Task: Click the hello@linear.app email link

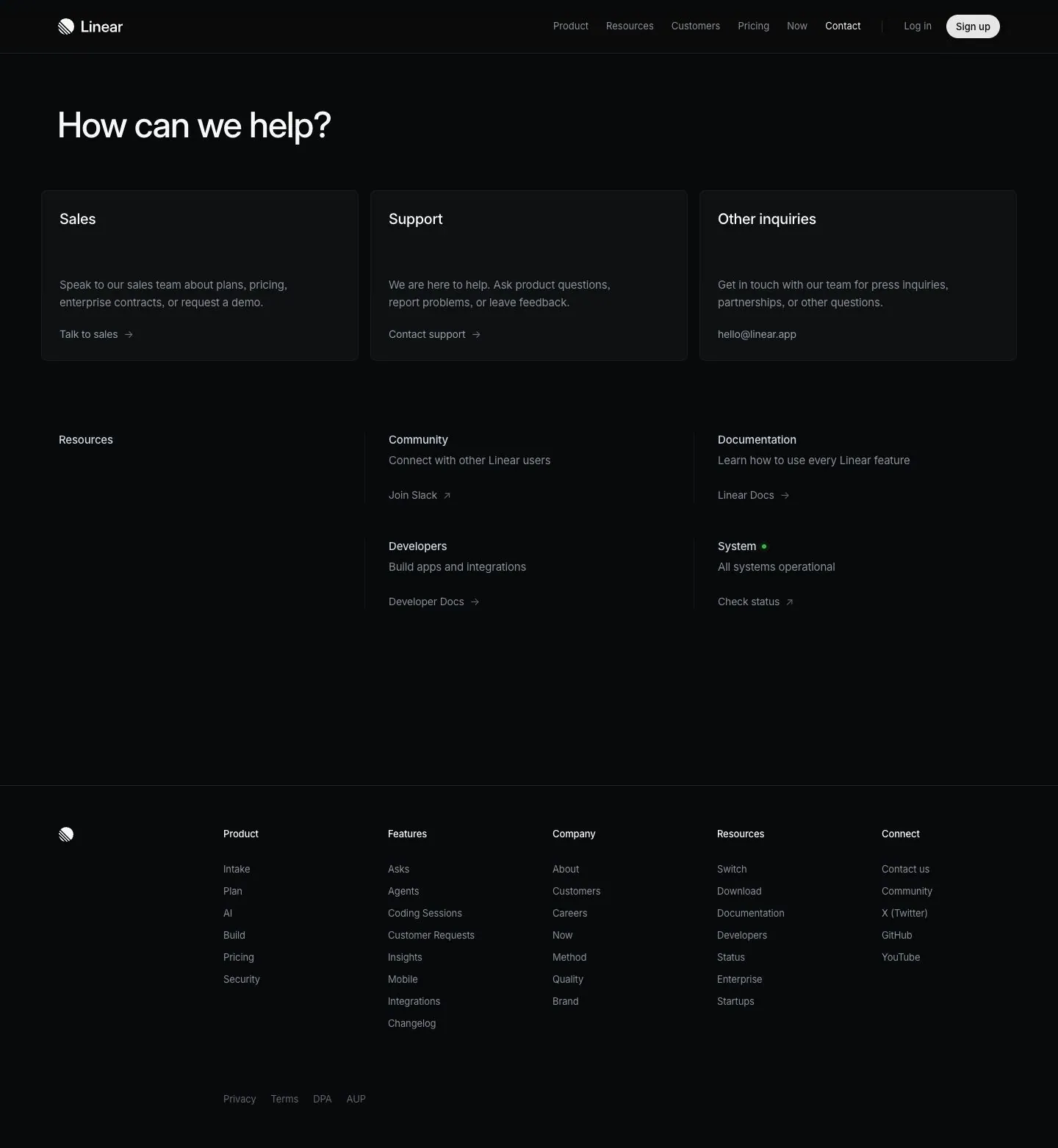Action: [x=757, y=334]
